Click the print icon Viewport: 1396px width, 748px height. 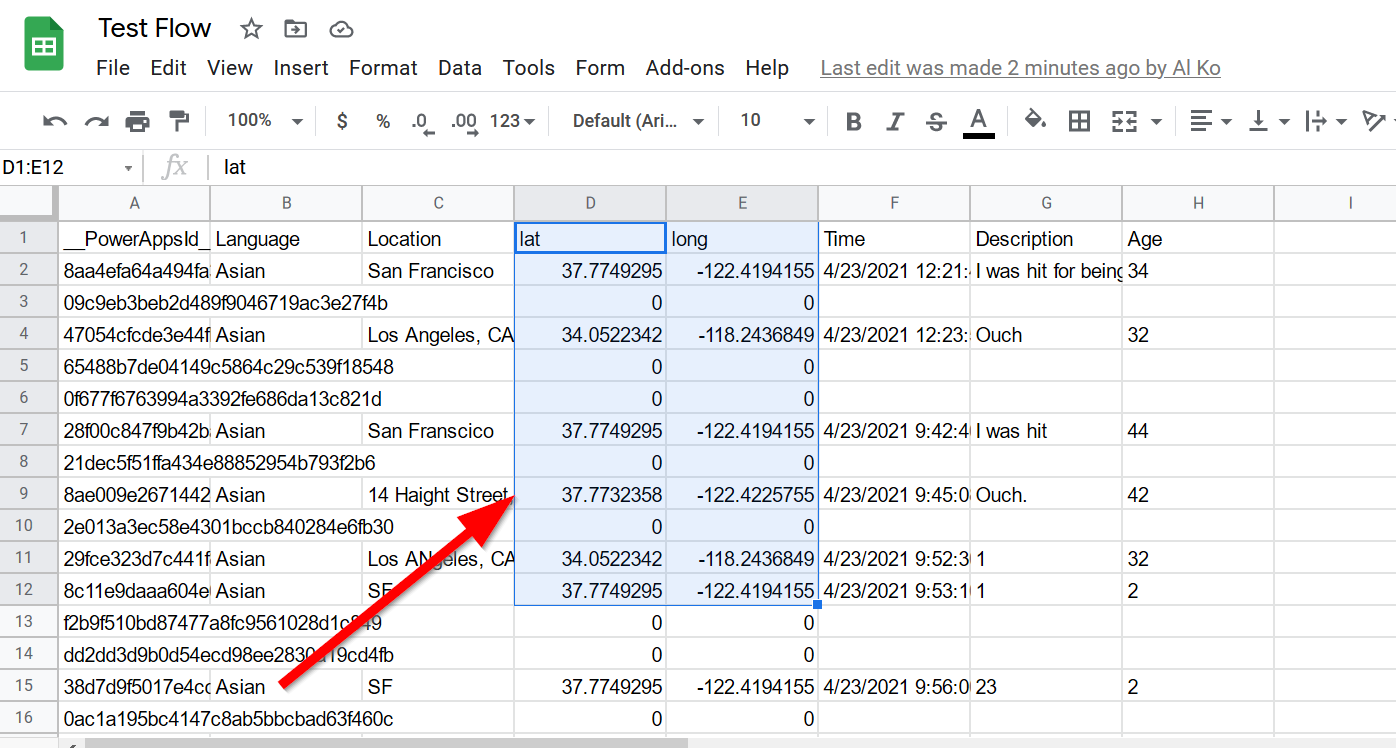137,122
